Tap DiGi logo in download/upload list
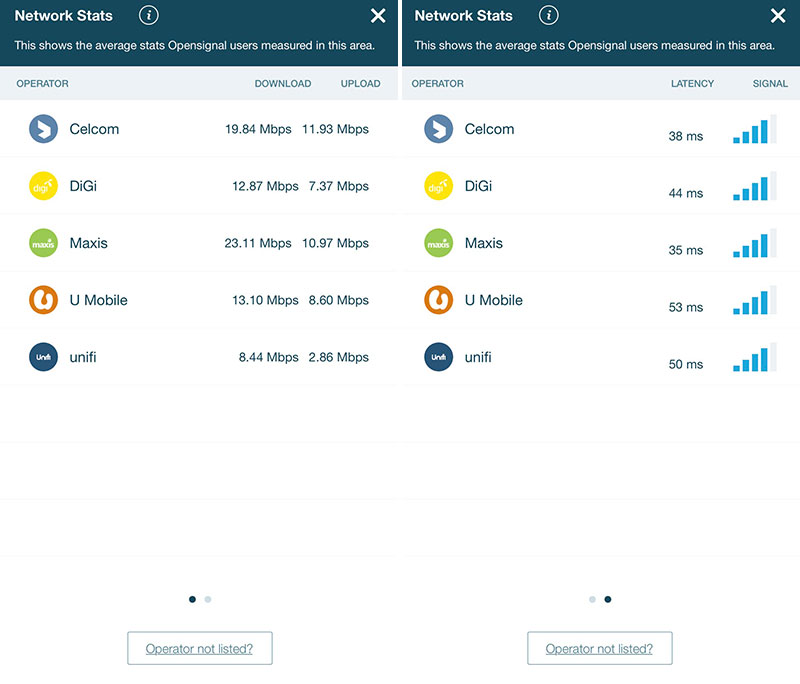The image size is (800, 684). click(43, 186)
